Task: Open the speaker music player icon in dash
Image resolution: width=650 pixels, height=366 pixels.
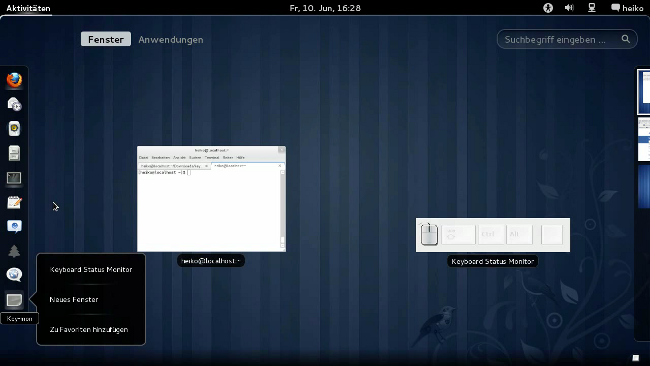Action: (14, 129)
